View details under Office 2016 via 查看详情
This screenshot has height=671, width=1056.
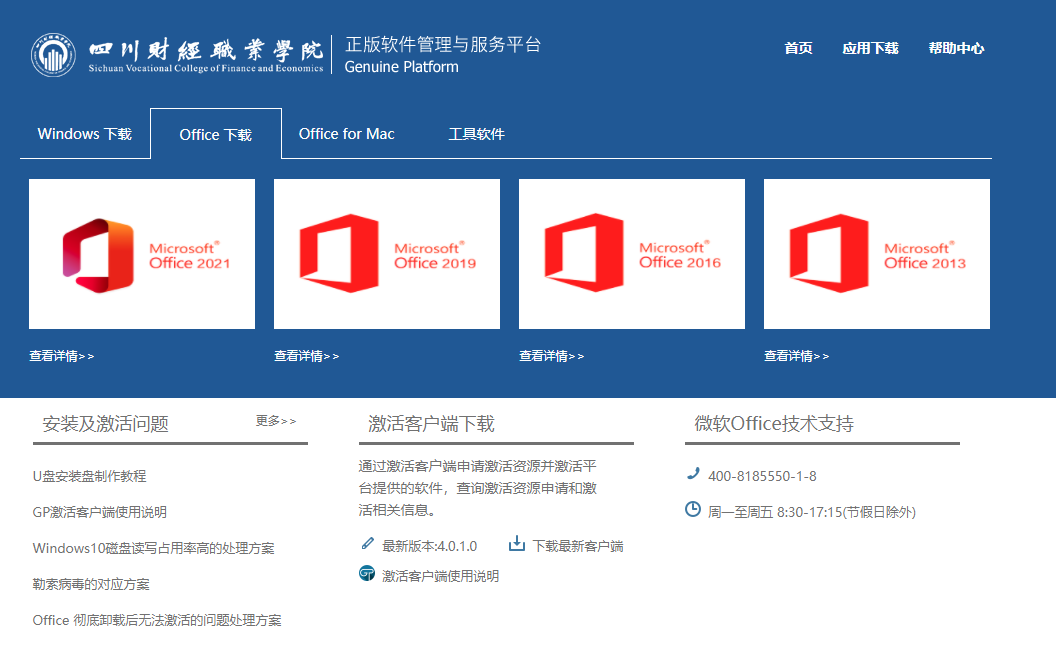pos(552,356)
